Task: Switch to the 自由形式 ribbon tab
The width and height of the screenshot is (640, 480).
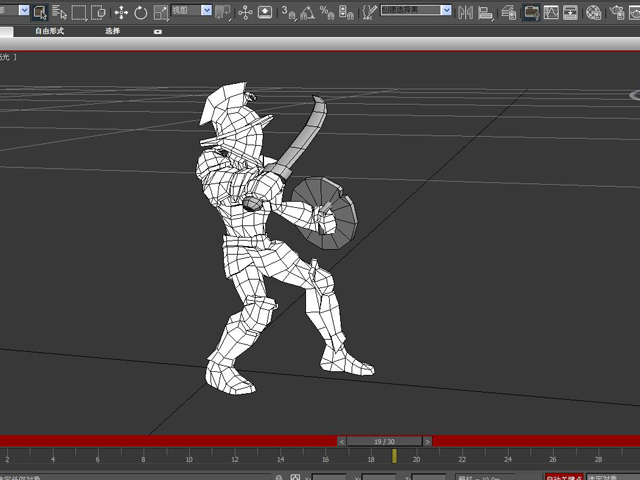Action: tap(49, 31)
